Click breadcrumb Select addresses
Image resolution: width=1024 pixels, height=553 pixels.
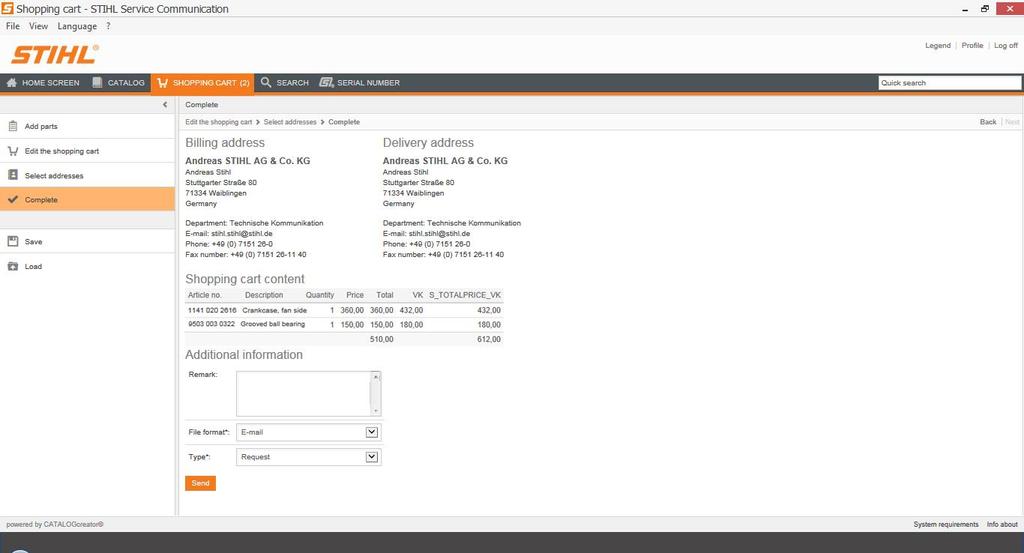(x=290, y=122)
